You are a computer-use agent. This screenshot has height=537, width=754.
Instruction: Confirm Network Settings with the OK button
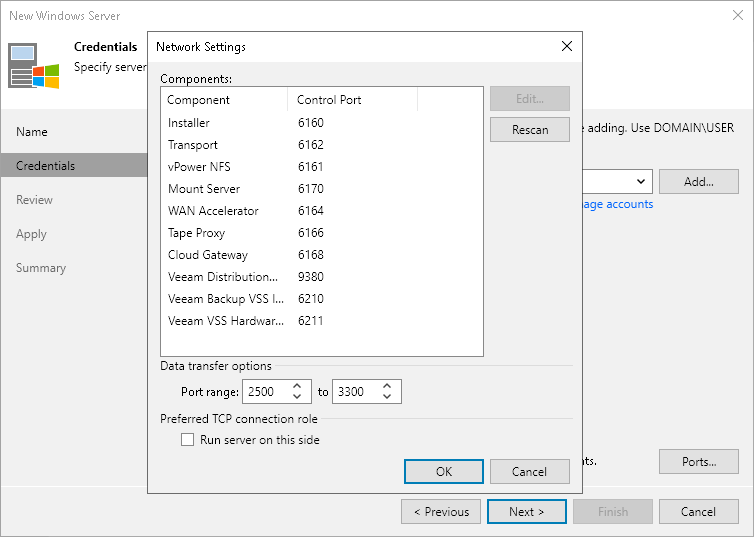444,472
